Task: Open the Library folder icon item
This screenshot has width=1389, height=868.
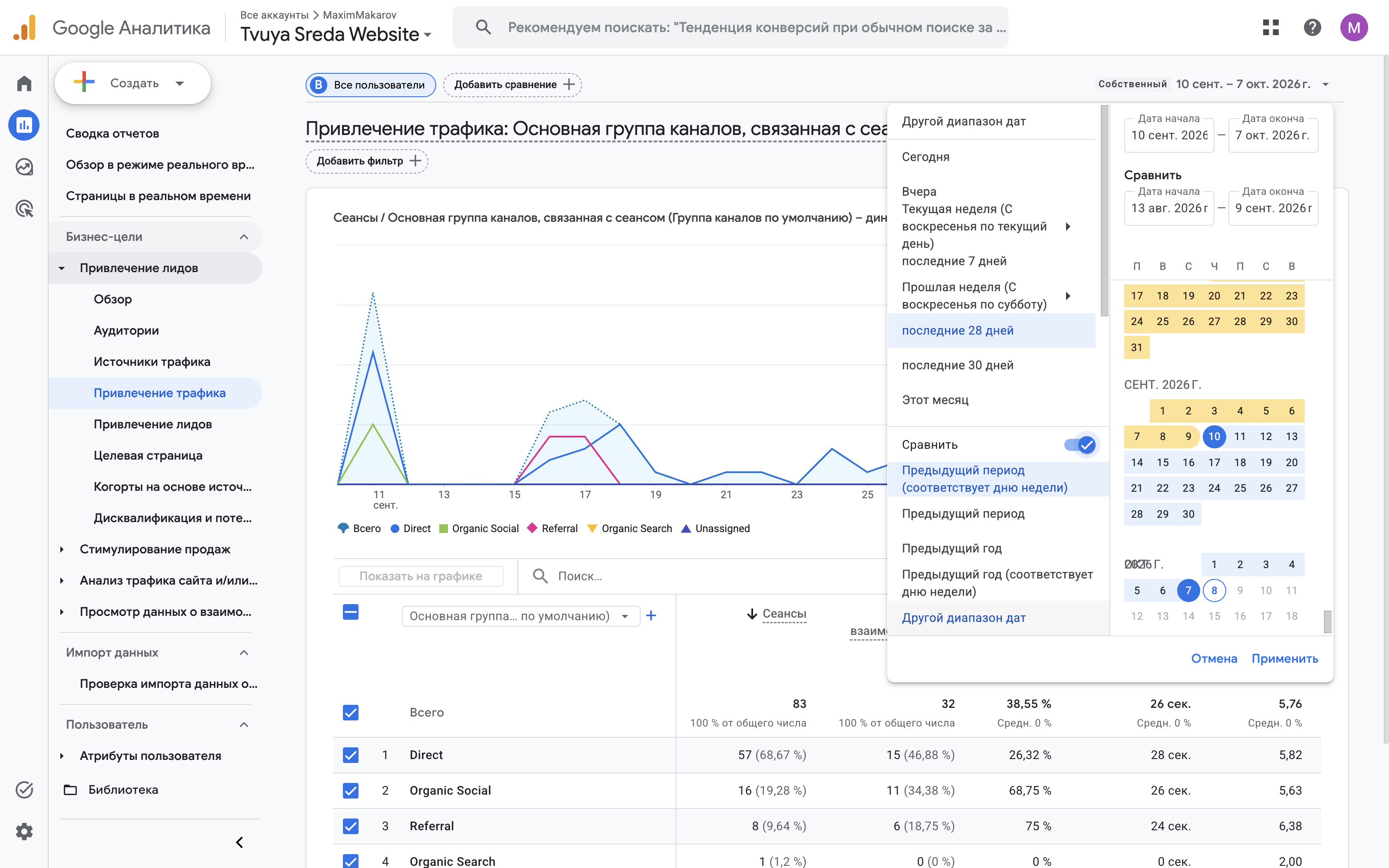Action: tap(71, 790)
